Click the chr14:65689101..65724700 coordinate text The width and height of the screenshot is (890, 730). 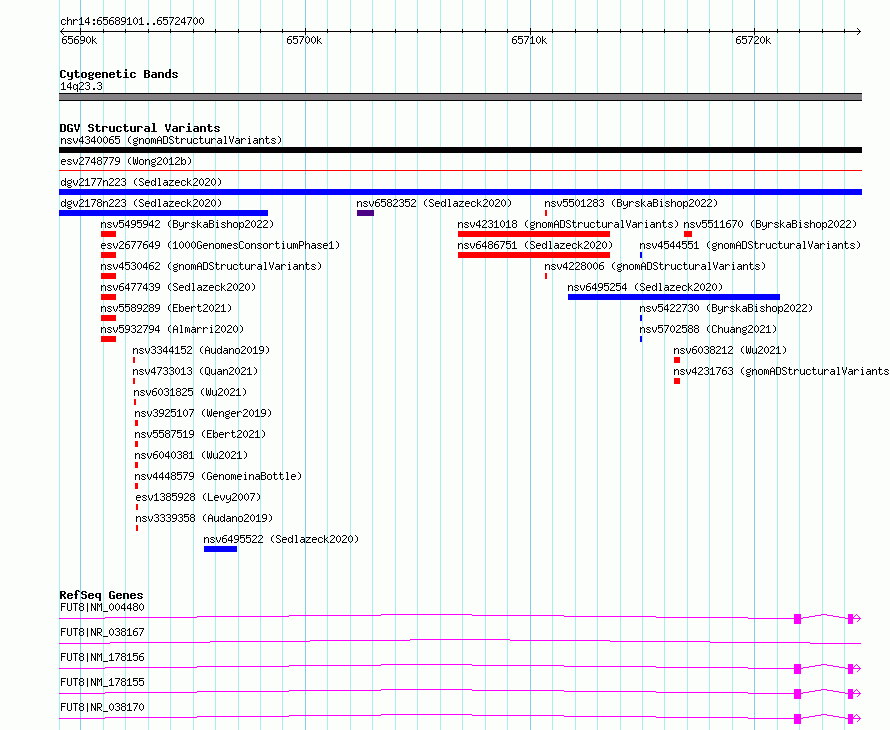click(x=132, y=22)
